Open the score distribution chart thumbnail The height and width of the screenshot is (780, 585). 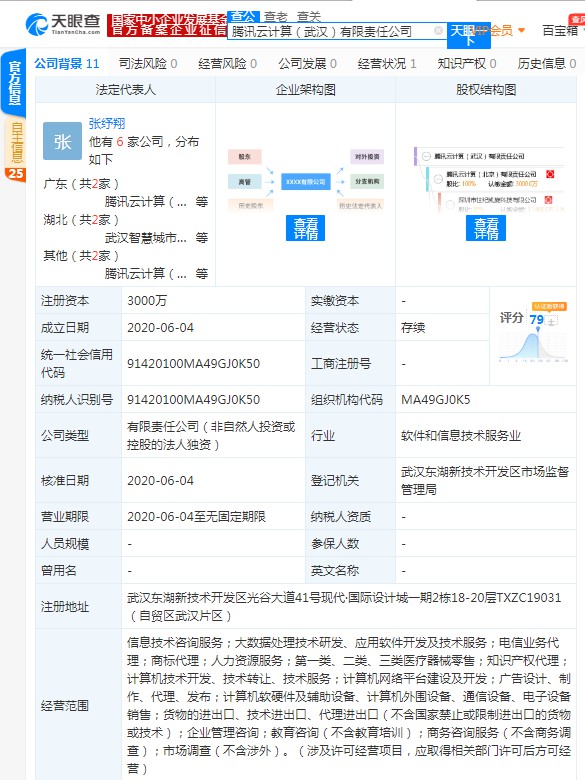533,347
